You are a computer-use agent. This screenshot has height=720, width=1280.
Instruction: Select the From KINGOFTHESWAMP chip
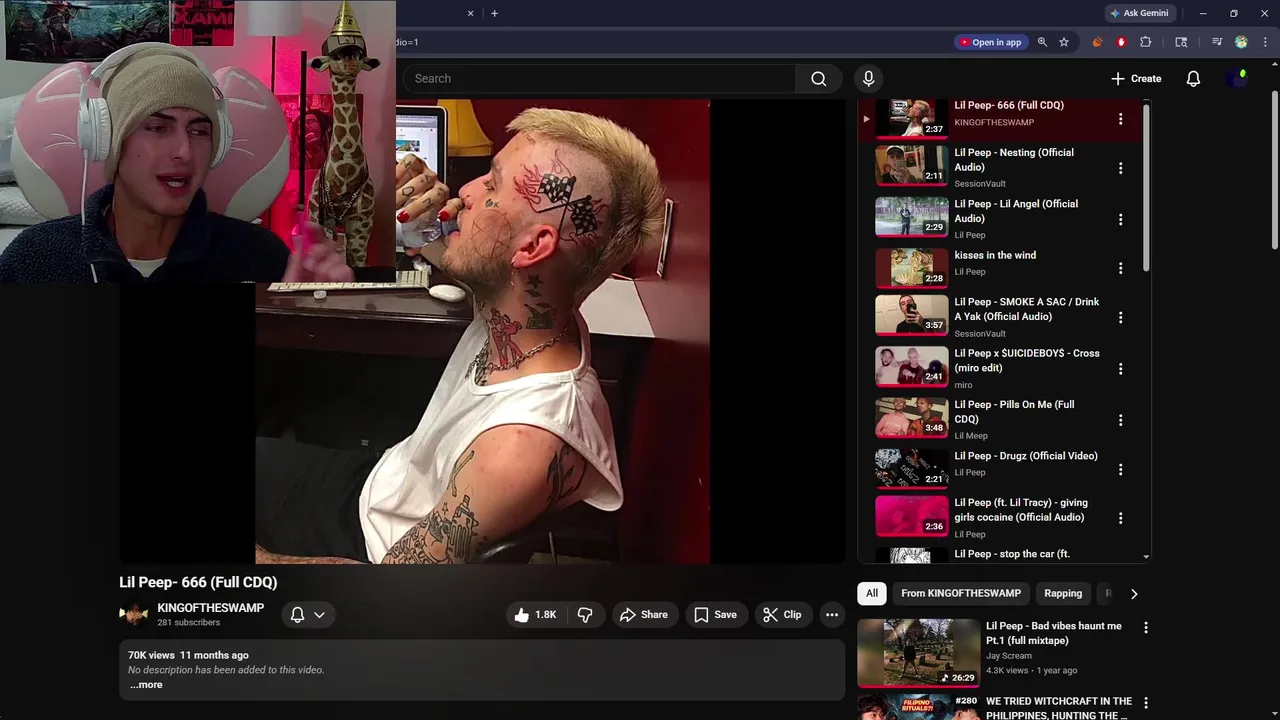click(961, 593)
